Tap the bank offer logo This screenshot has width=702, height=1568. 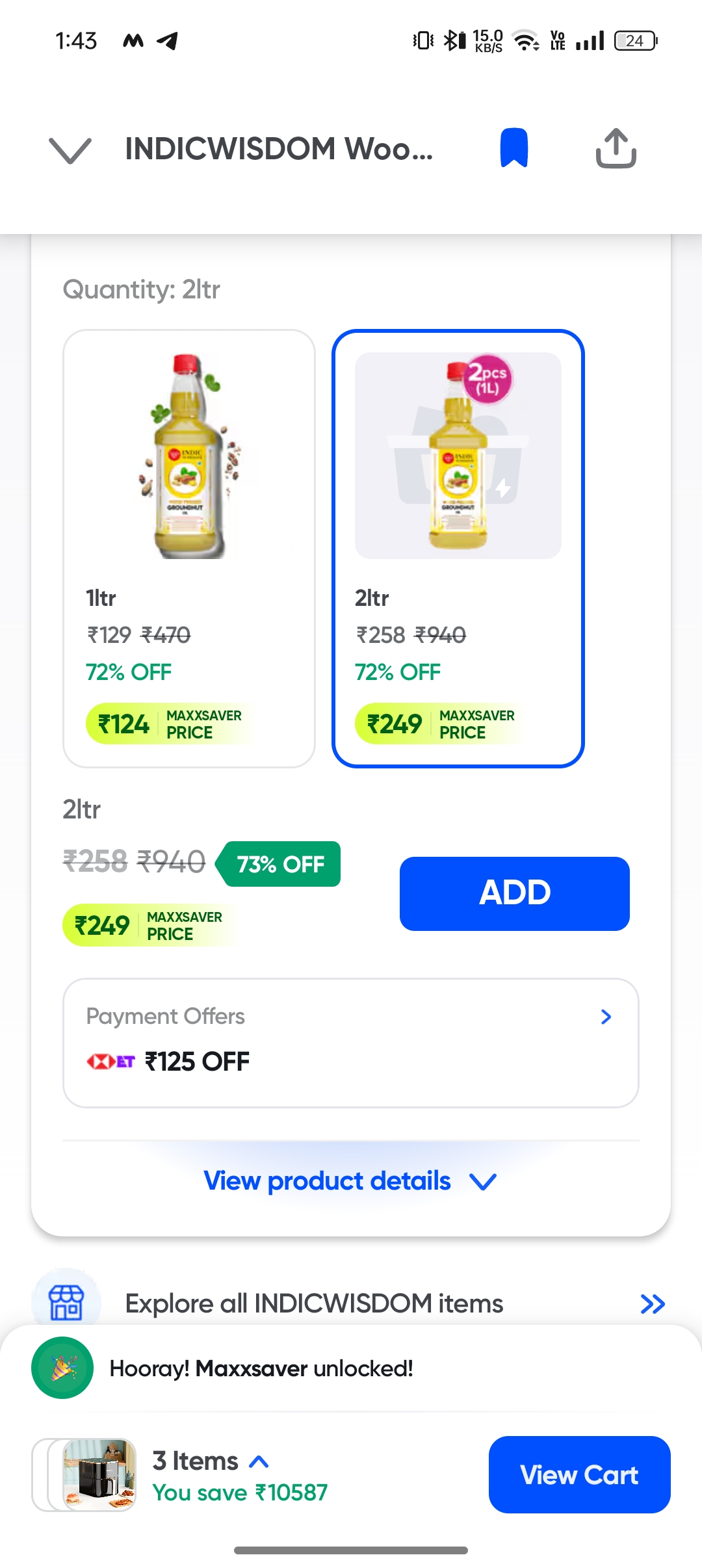pos(110,1062)
